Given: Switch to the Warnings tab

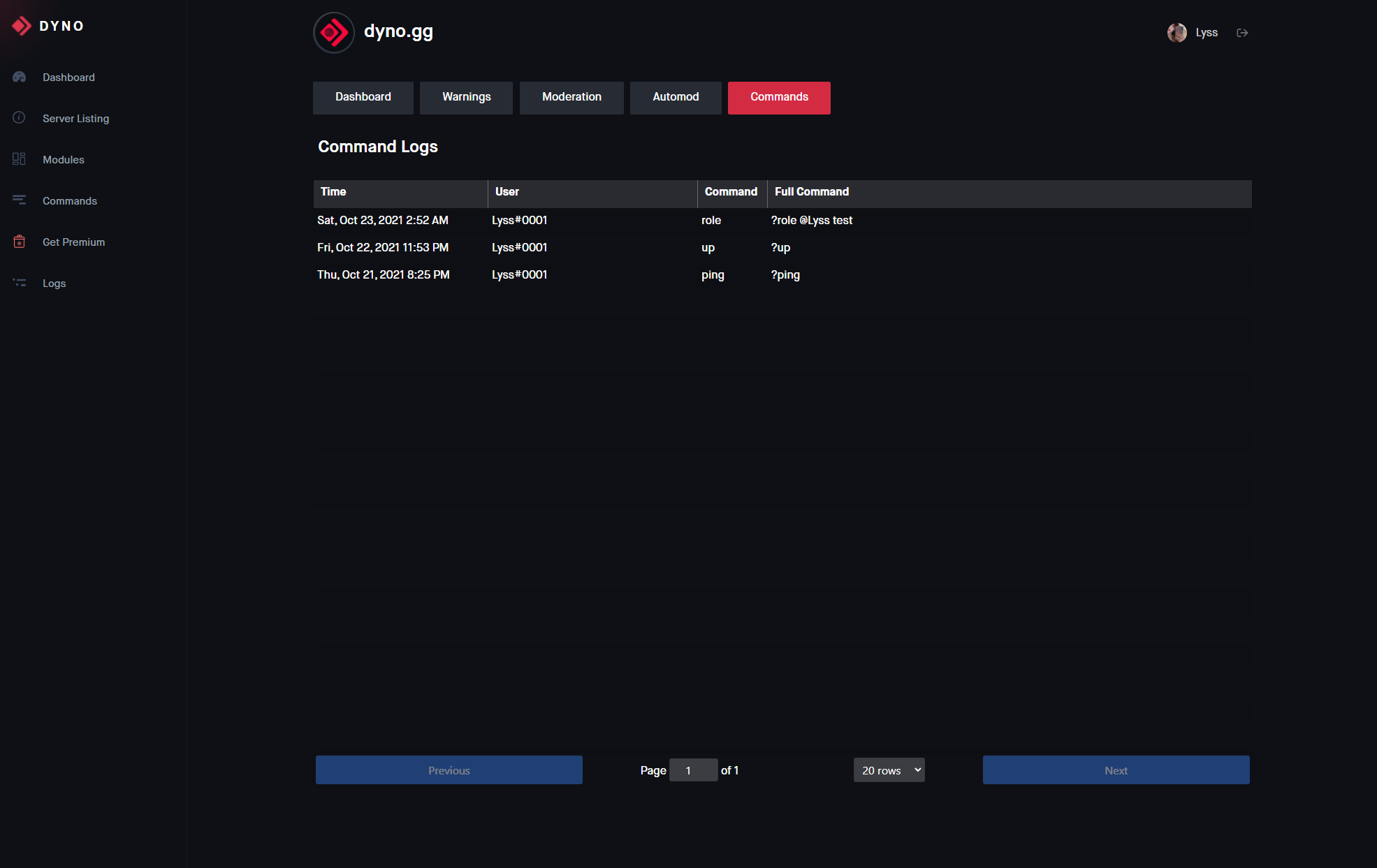Looking at the screenshot, I should coord(467,97).
